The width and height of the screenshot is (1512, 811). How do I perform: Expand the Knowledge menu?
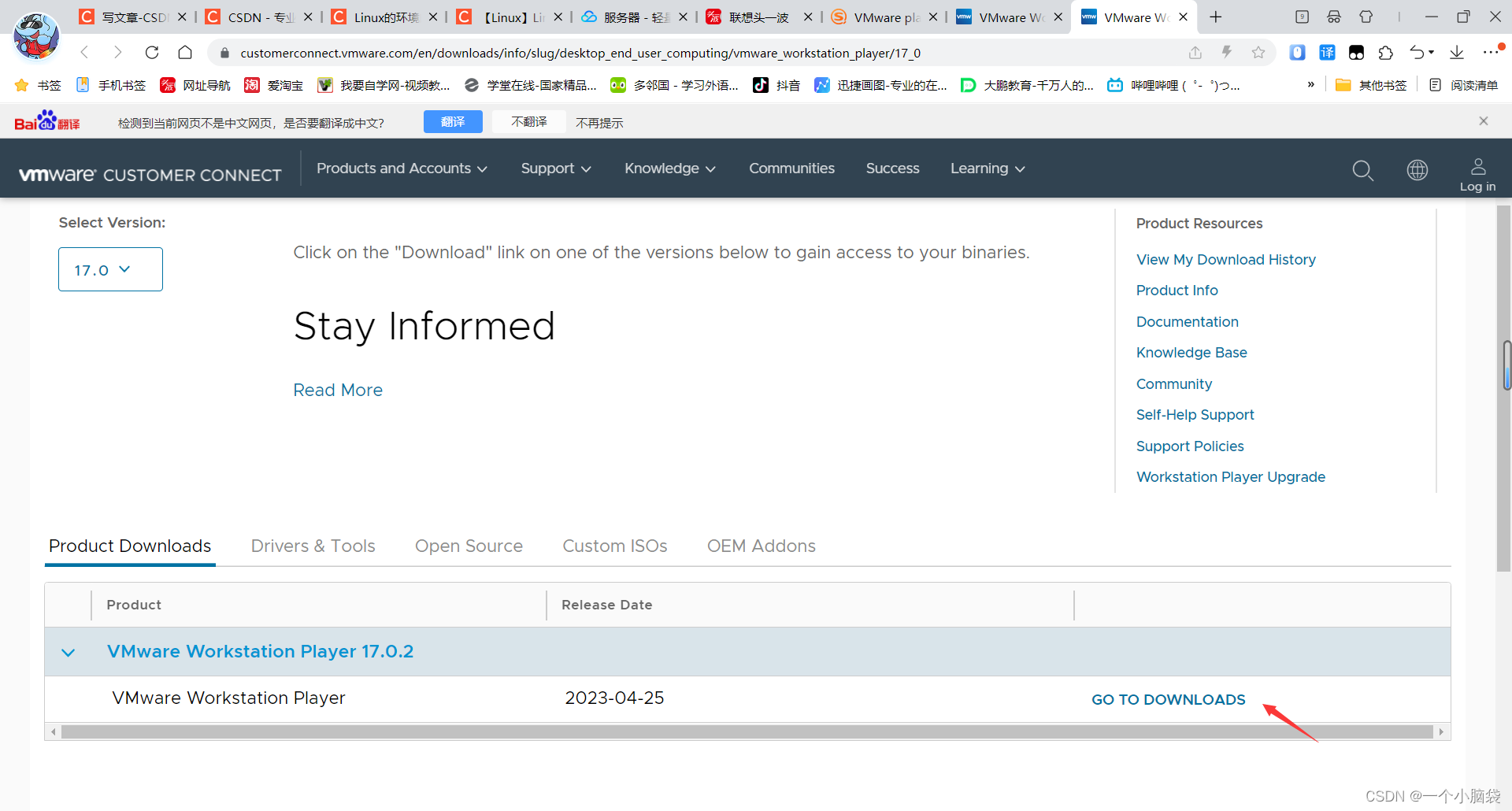(x=670, y=168)
